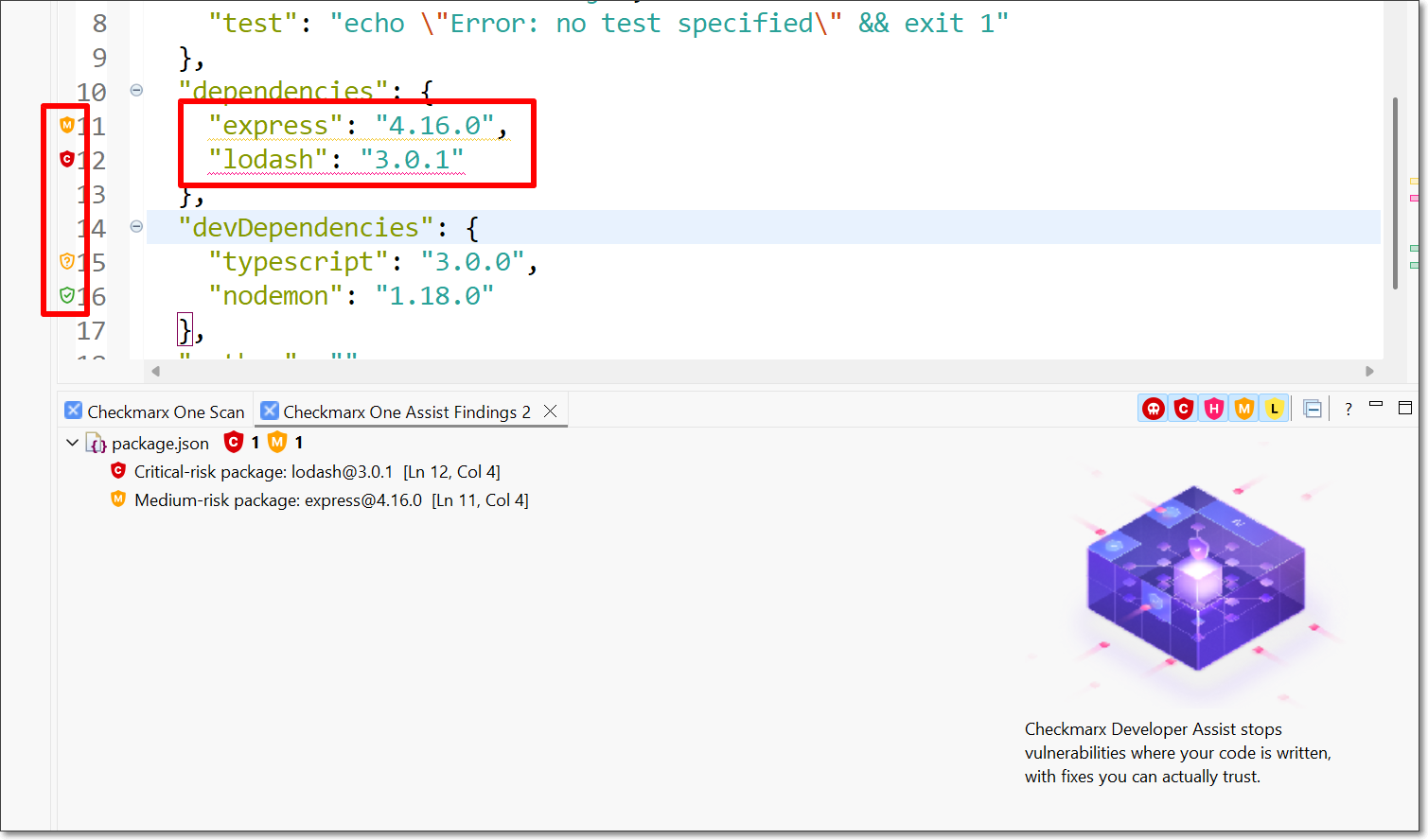This screenshot has width=1428, height=840.
Task: Collapse the package.json findings node
Action: tap(72, 443)
